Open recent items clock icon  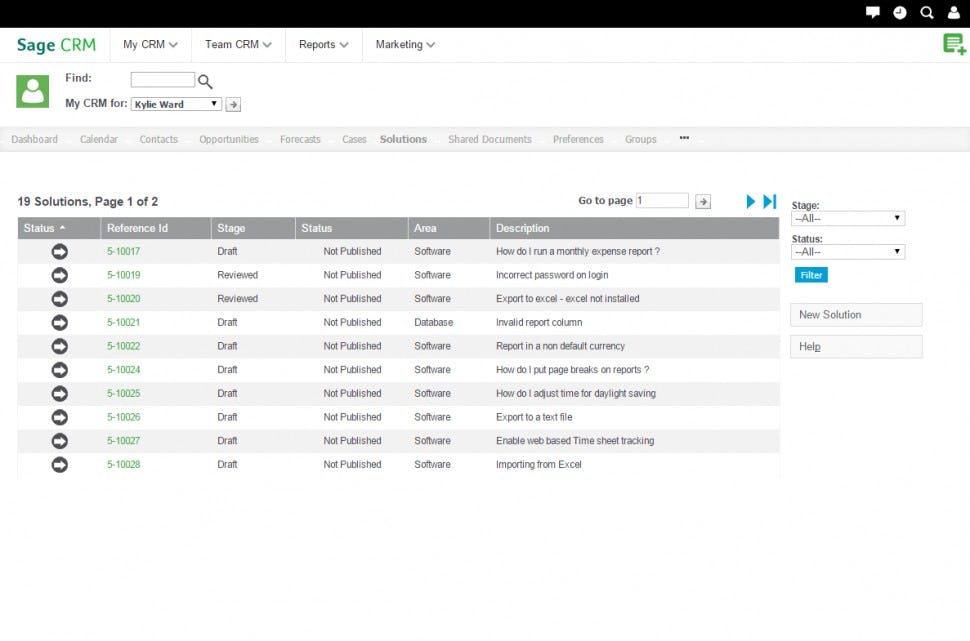click(899, 12)
